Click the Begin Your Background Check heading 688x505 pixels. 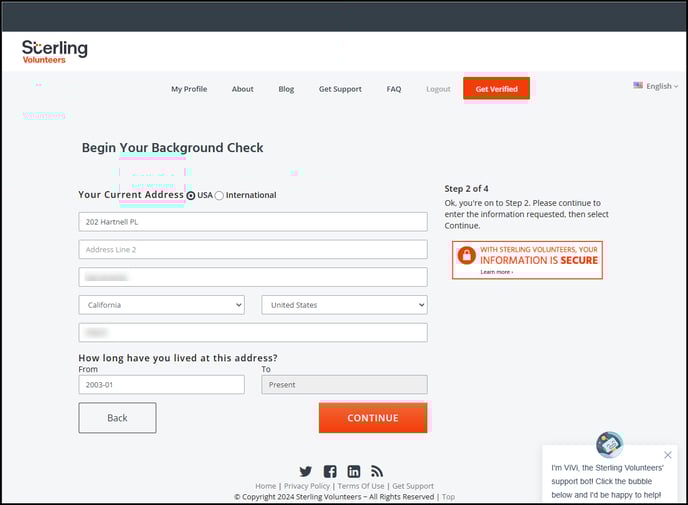click(x=172, y=148)
